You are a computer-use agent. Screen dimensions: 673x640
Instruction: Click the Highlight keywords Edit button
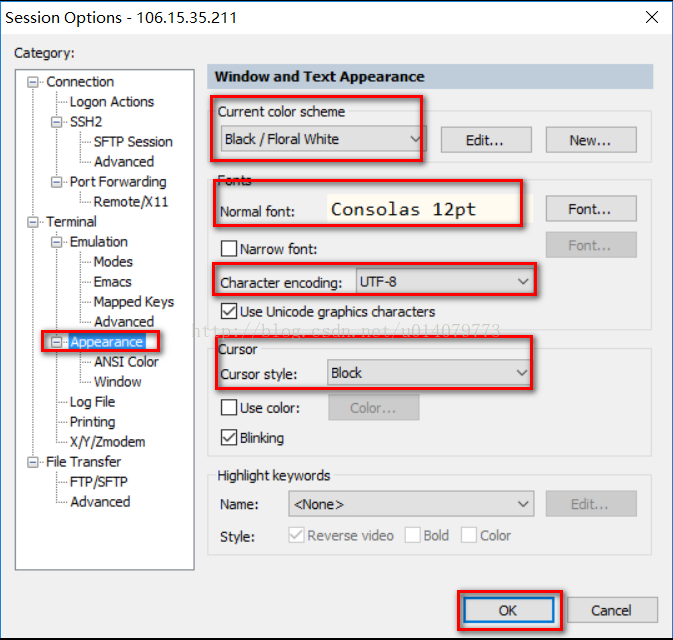pyautogui.click(x=591, y=504)
